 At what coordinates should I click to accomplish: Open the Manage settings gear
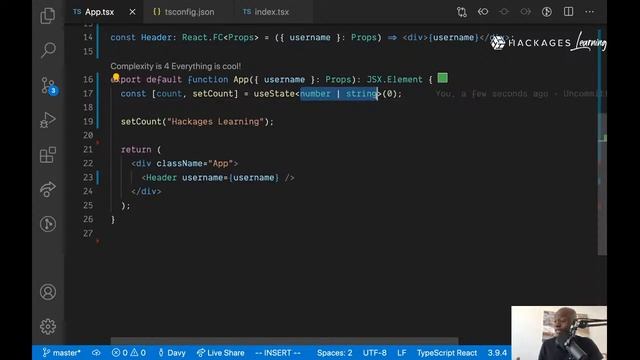tap(48, 327)
